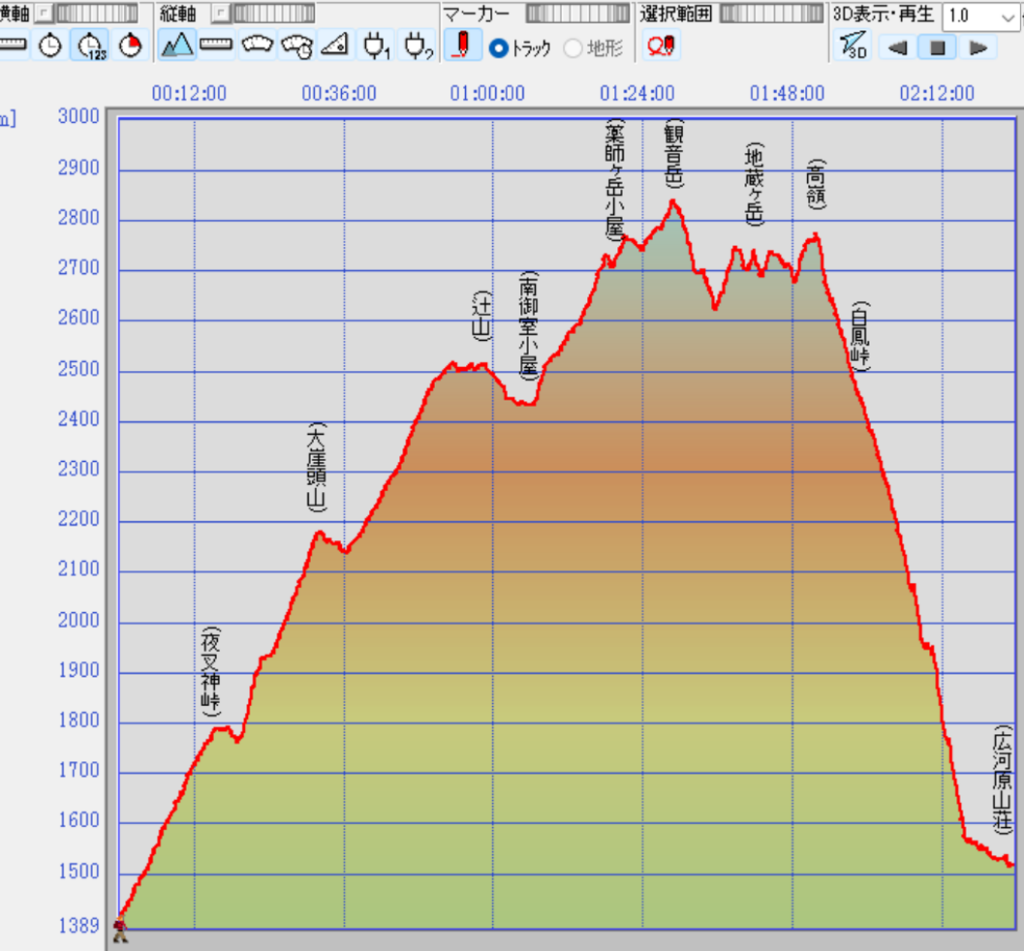Click the 大崖頭山 waypoint label

click(317, 466)
